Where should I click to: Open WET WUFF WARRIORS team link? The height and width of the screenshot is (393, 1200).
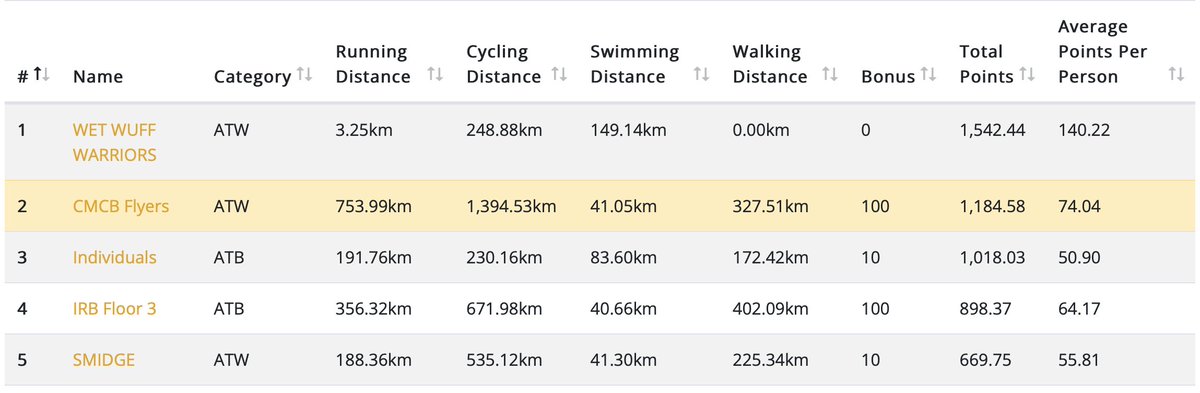click(115, 142)
